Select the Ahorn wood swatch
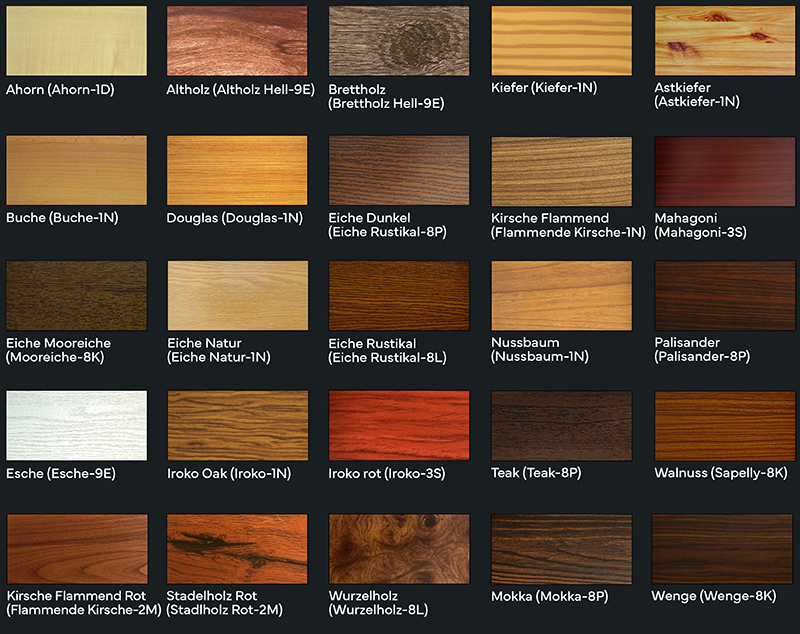Screen dimensions: 800x634 (x=76, y=41)
